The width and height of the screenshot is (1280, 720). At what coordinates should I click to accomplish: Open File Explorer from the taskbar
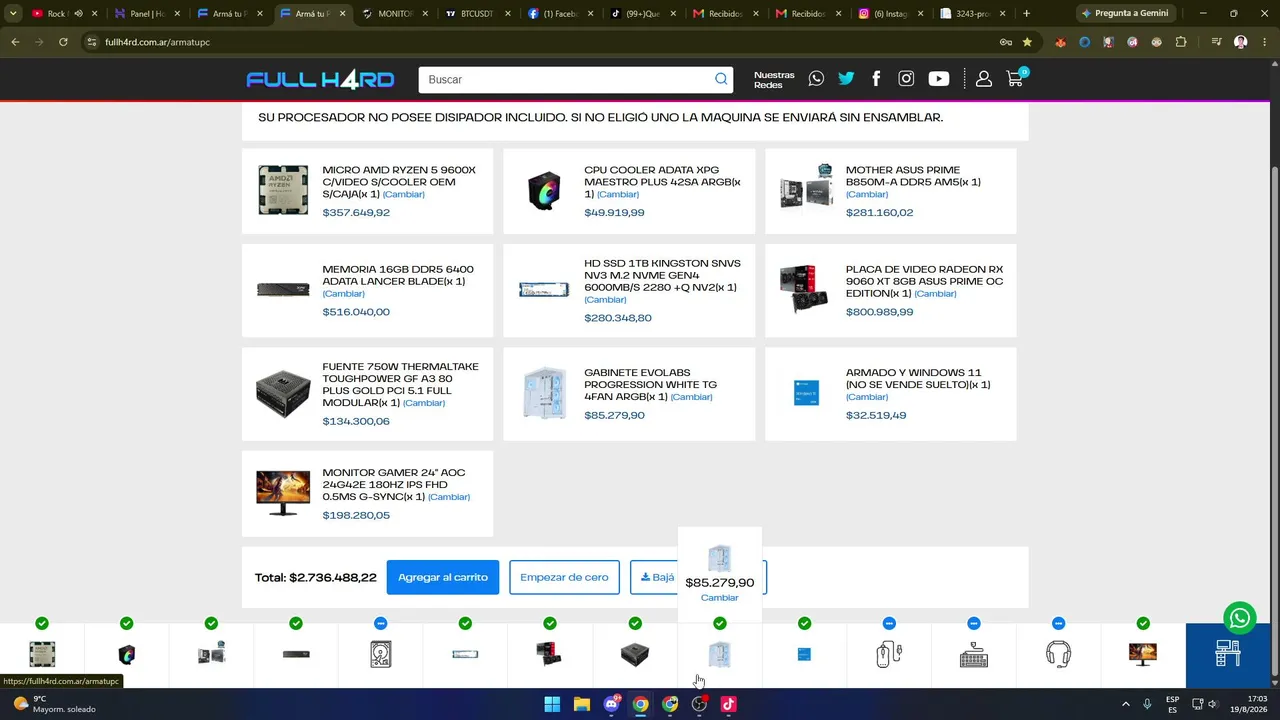click(x=581, y=704)
